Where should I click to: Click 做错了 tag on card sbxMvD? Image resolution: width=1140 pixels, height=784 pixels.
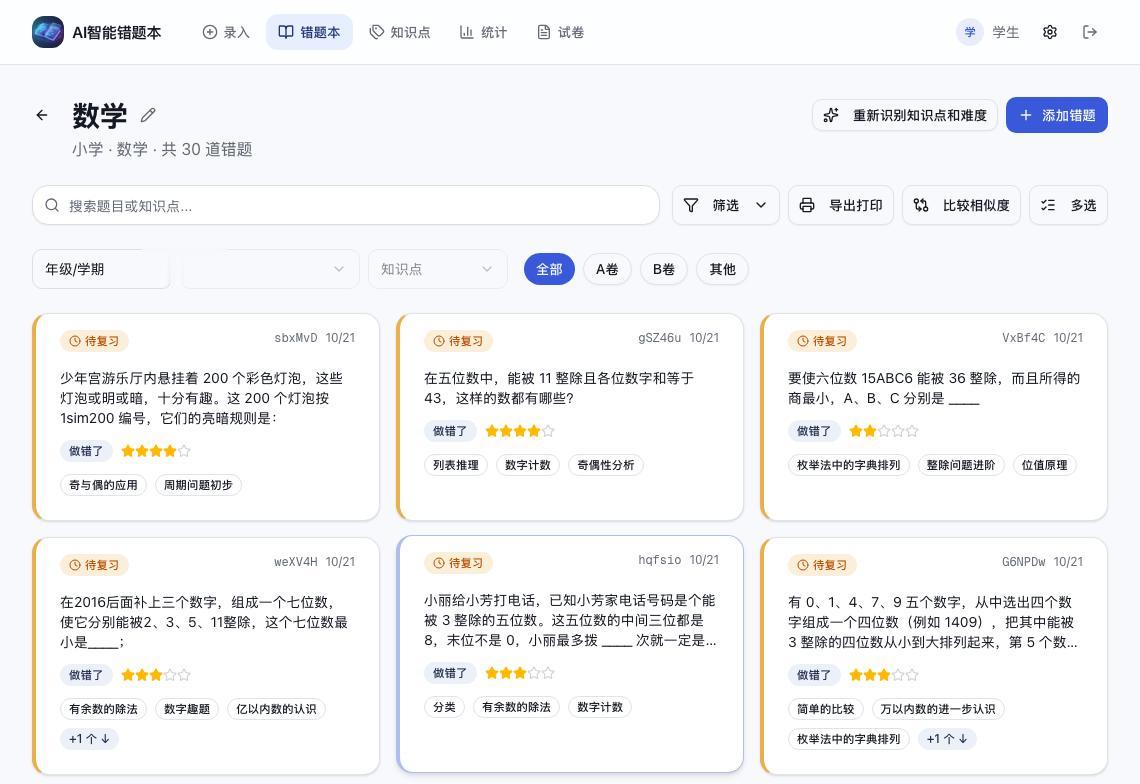(x=86, y=451)
